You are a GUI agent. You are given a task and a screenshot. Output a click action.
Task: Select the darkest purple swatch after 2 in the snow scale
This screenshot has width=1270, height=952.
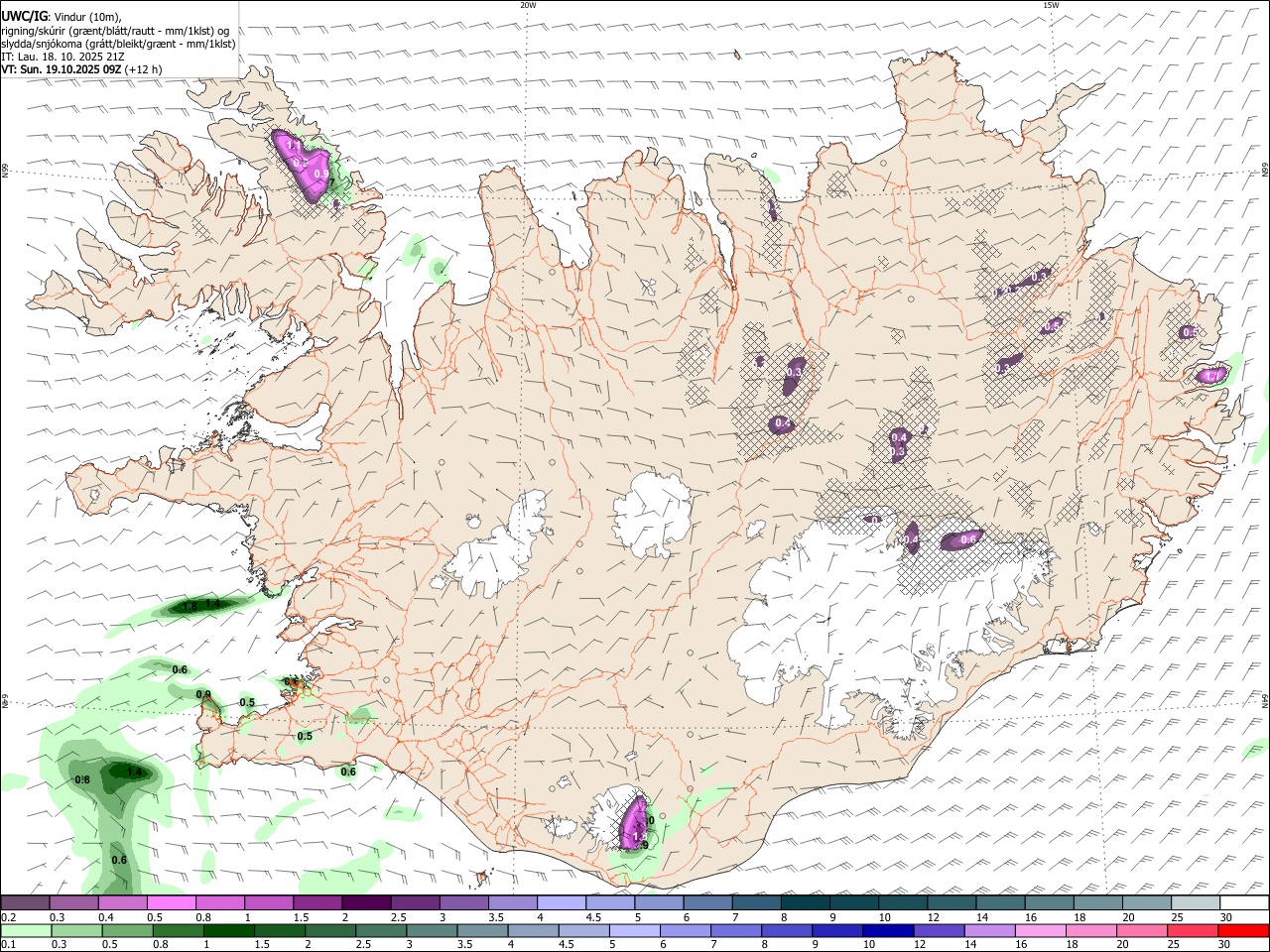[366, 902]
